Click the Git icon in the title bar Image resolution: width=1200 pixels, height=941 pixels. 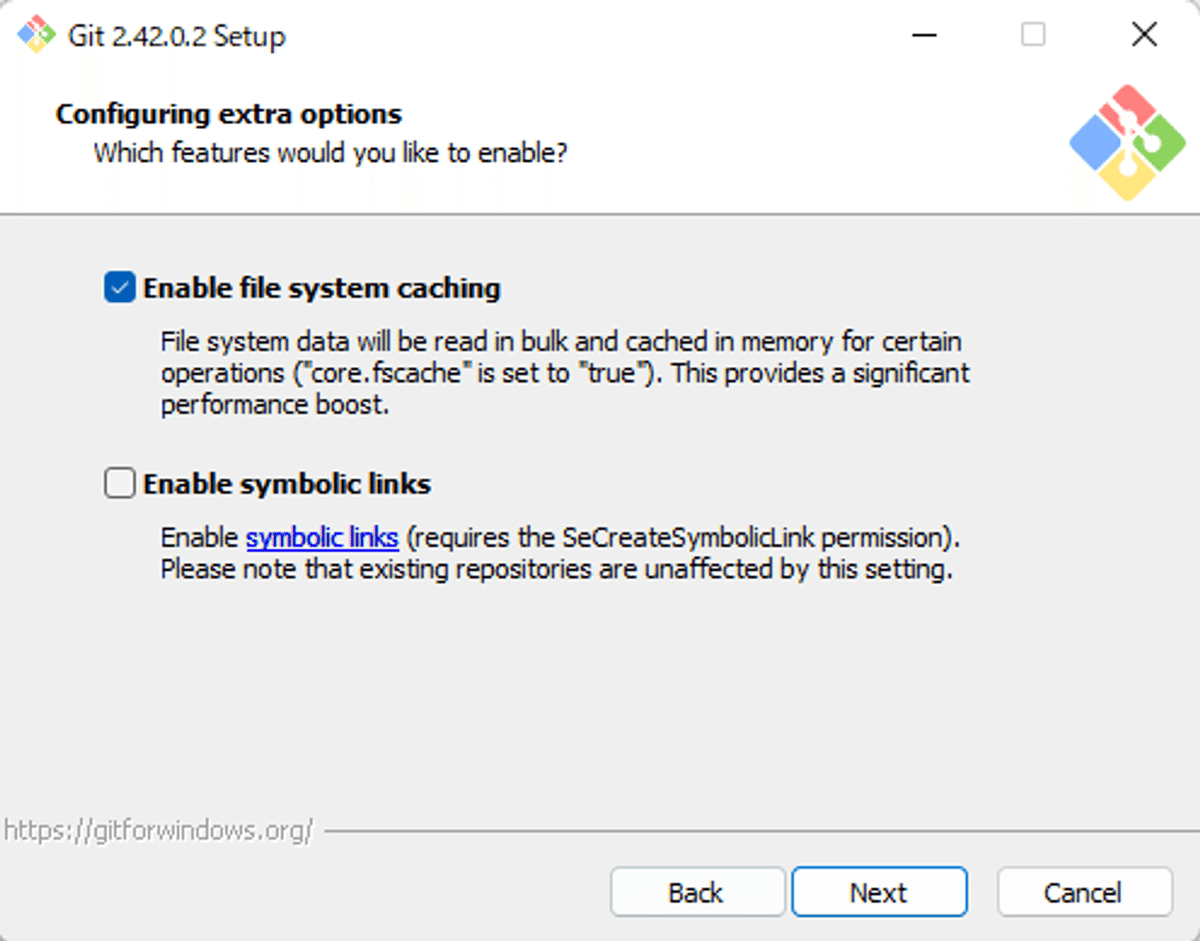(x=37, y=36)
